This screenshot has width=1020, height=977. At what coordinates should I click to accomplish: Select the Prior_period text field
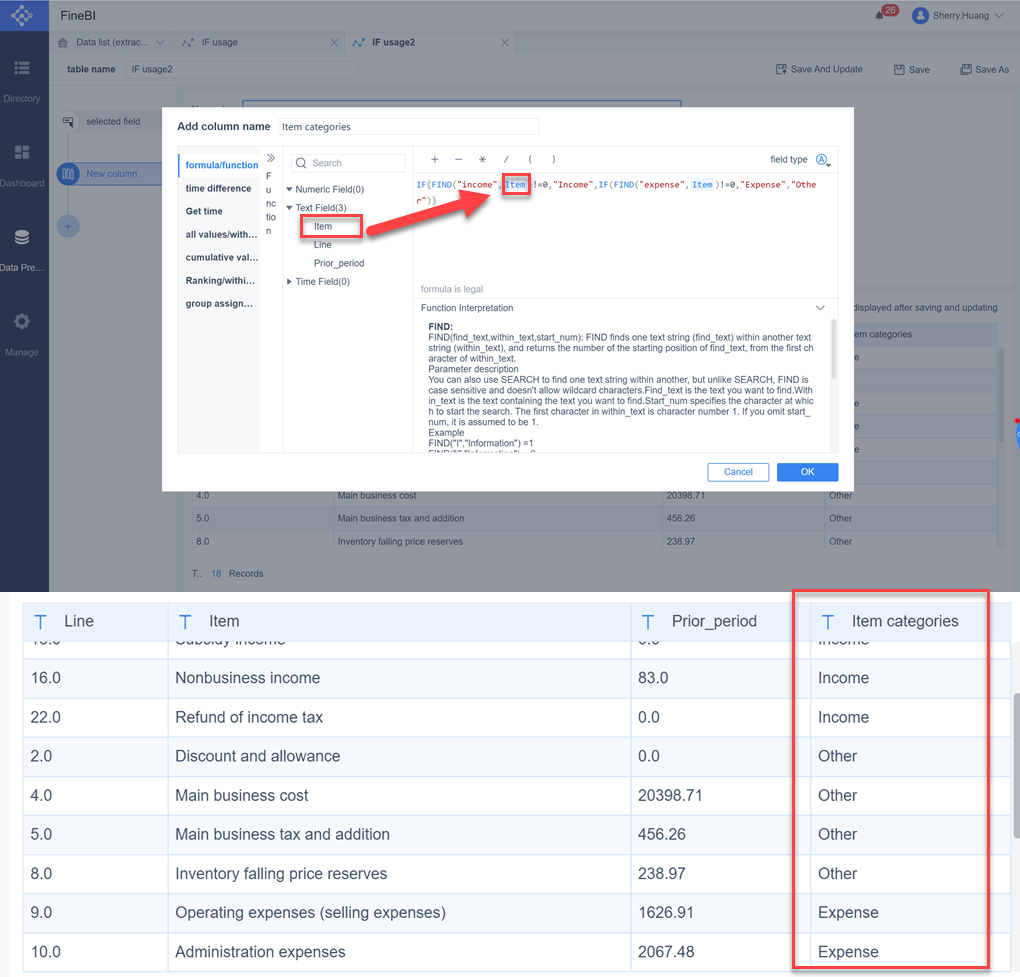[339, 263]
